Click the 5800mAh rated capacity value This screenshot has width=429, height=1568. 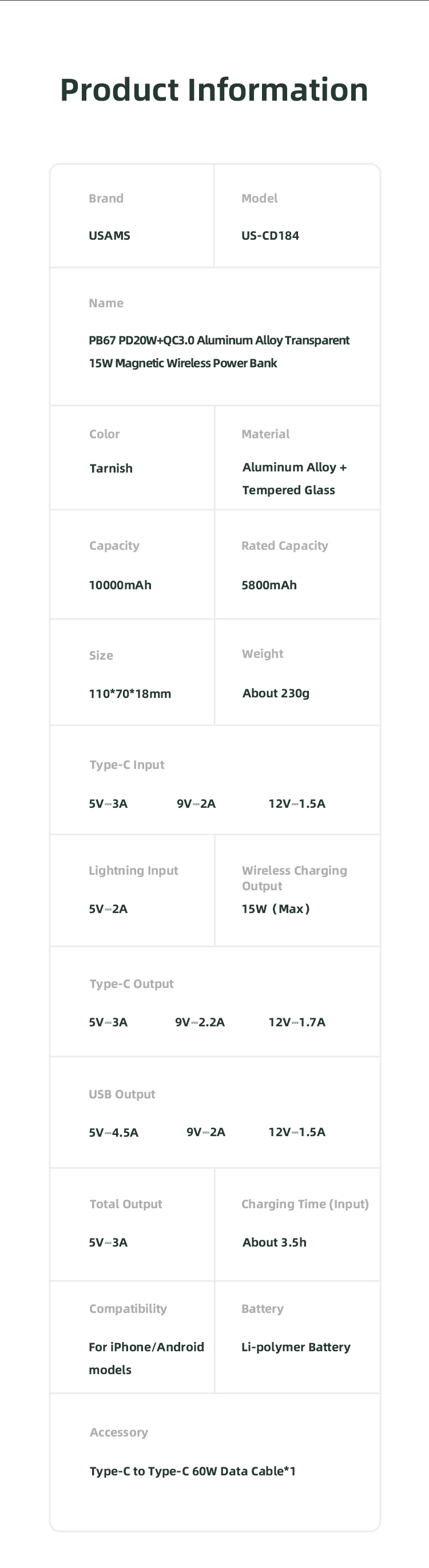[269, 585]
